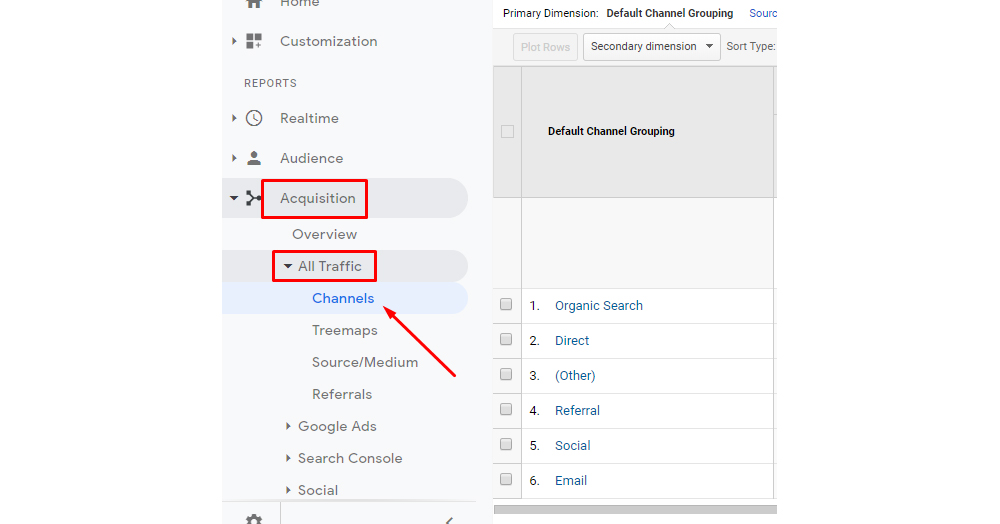Click the Audience person icon
The image size is (1000, 524).
(x=254, y=158)
